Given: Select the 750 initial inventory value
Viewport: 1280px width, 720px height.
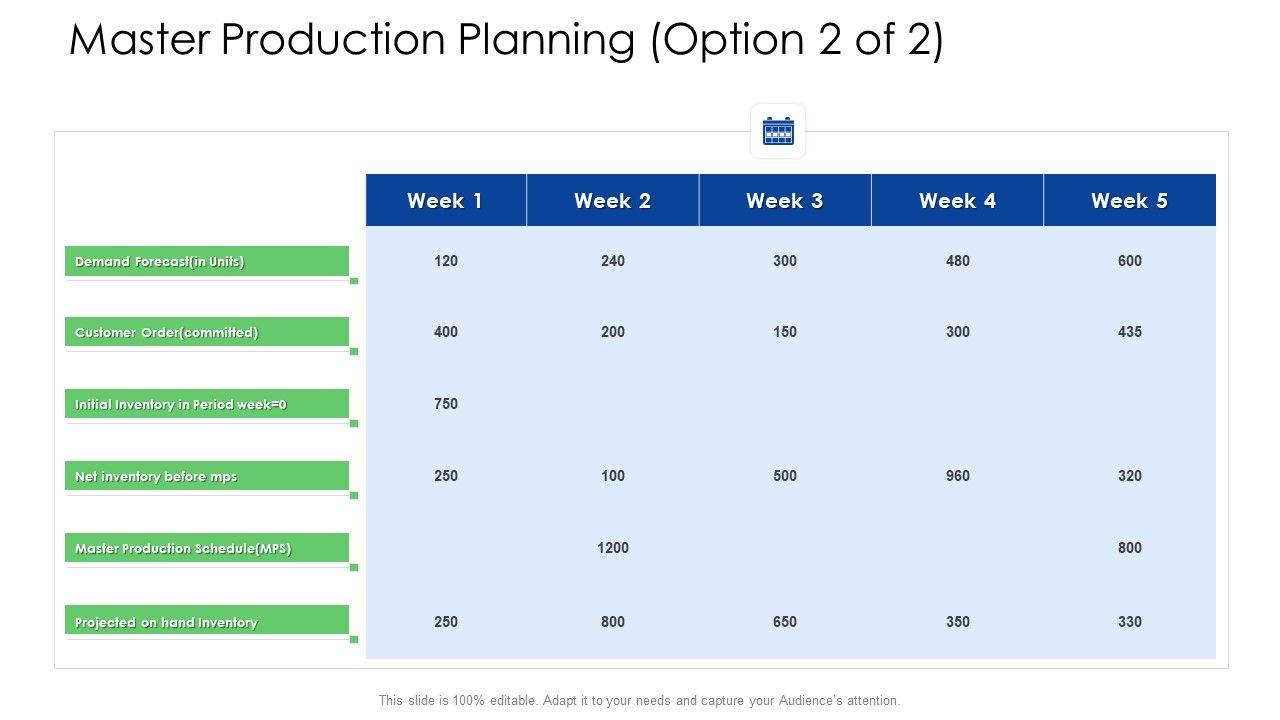Looking at the screenshot, I should (446, 404).
